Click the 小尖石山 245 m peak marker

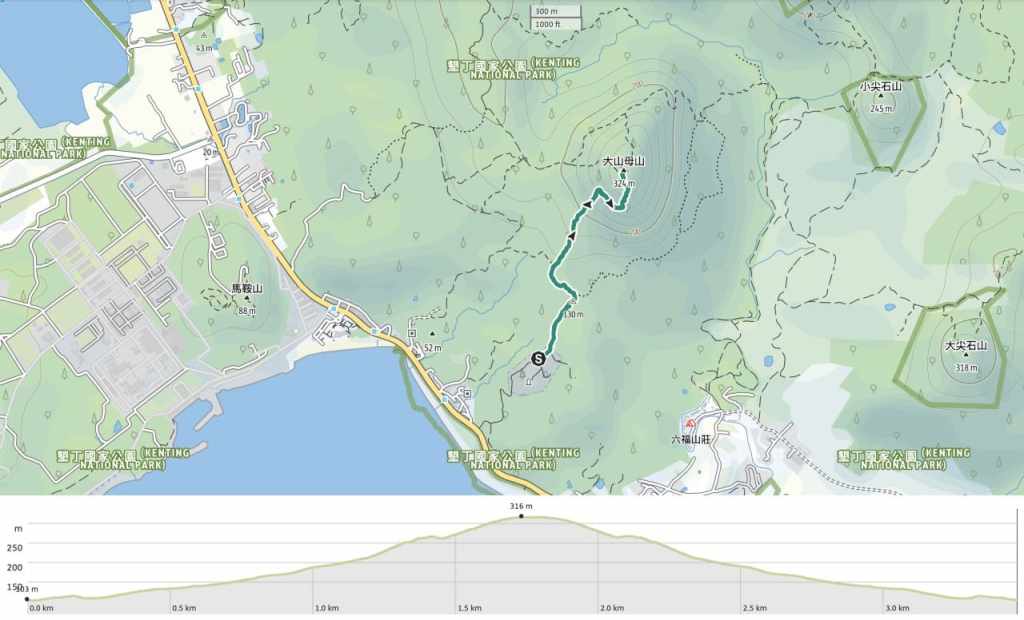[881, 98]
